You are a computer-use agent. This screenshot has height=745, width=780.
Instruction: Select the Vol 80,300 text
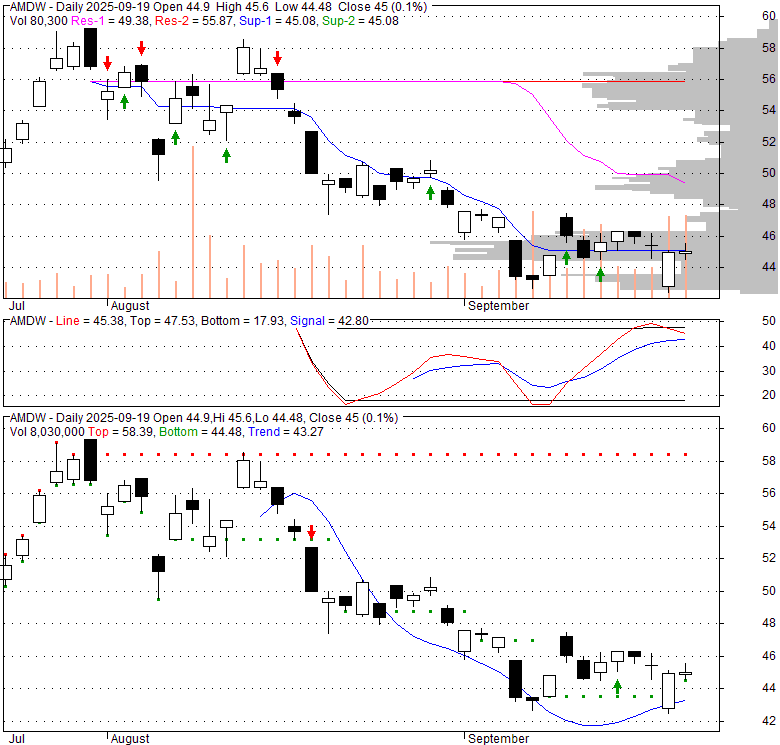coord(39,21)
